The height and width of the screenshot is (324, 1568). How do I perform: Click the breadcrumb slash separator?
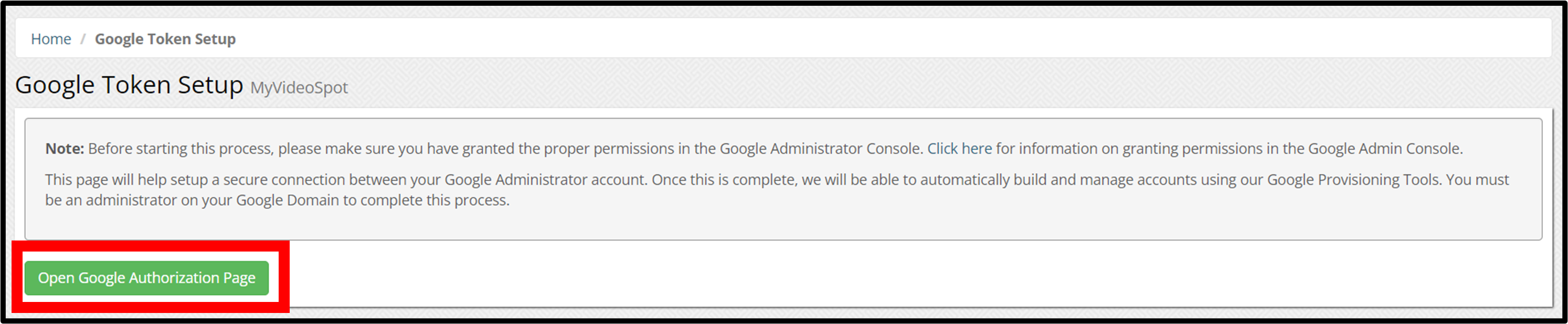click(x=83, y=39)
